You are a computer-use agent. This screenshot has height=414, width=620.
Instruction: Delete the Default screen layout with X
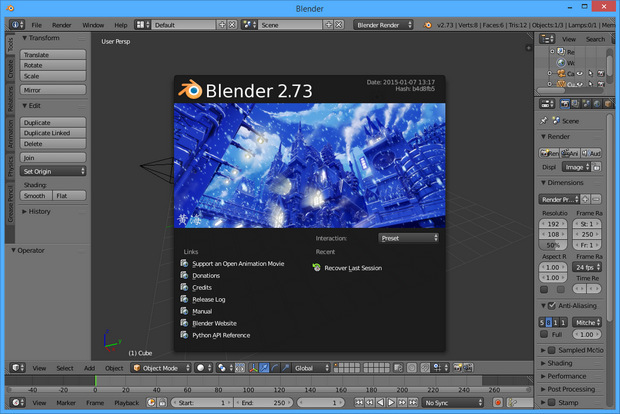coord(232,25)
